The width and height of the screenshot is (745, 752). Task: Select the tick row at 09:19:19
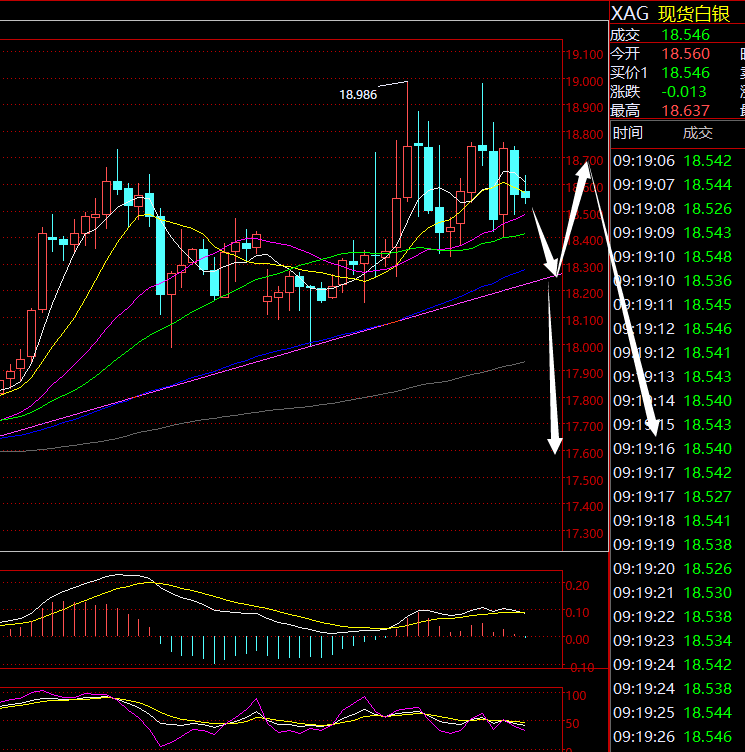click(x=673, y=544)
